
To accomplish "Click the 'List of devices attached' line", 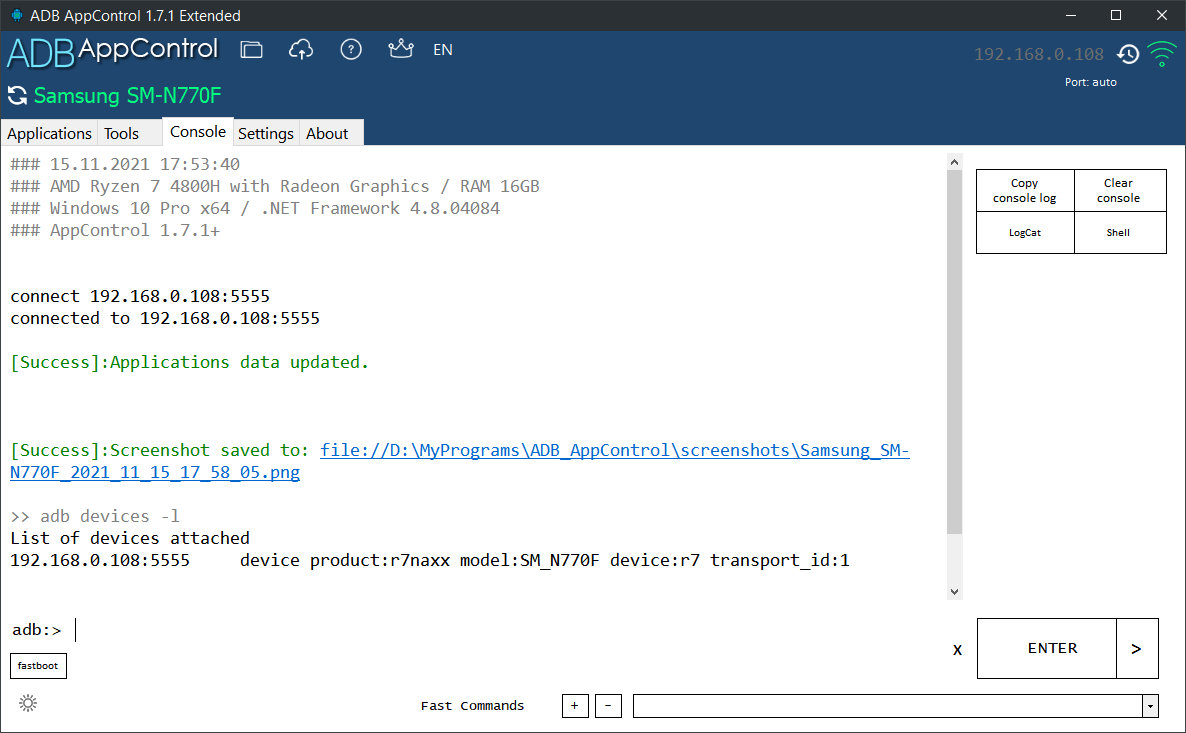I will click(x=130, y=538).
